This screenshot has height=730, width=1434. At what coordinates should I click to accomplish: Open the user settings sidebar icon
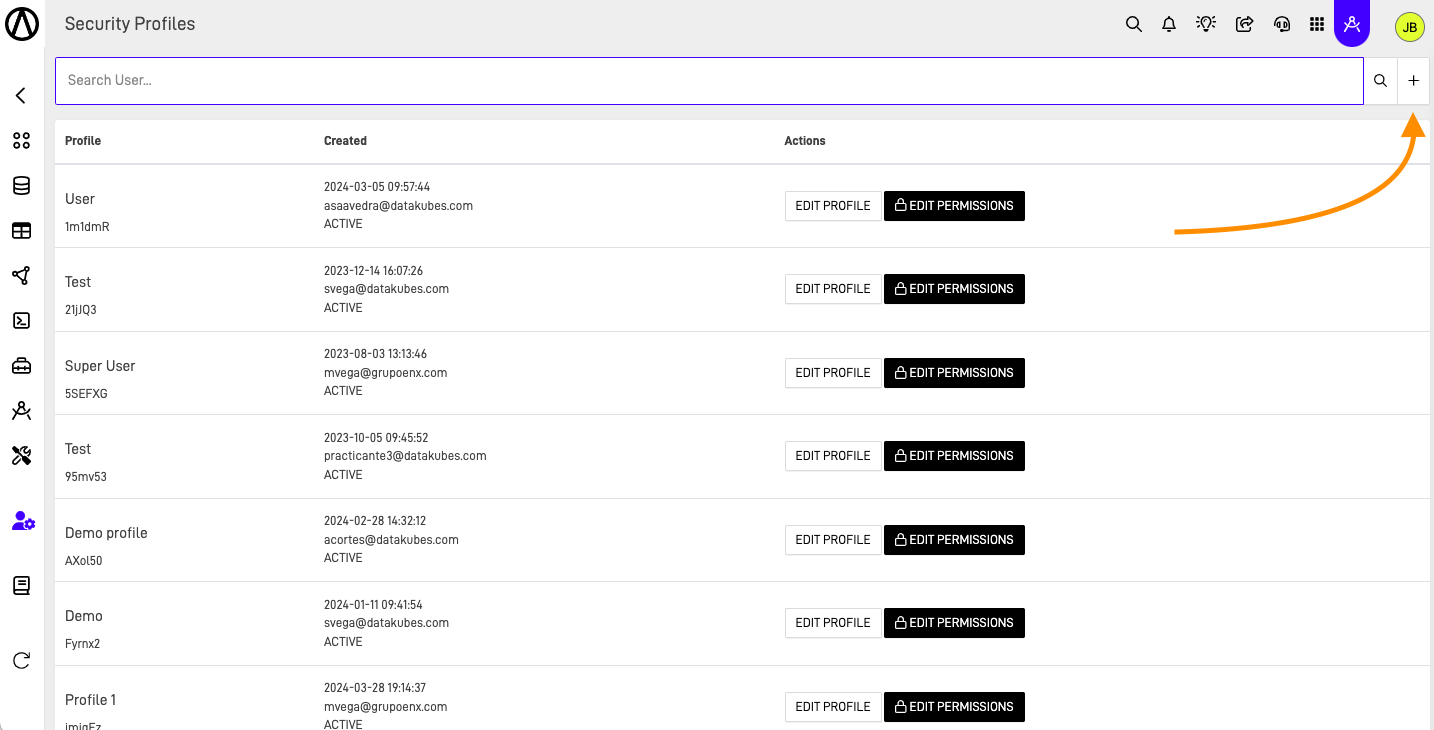(23, 521)
